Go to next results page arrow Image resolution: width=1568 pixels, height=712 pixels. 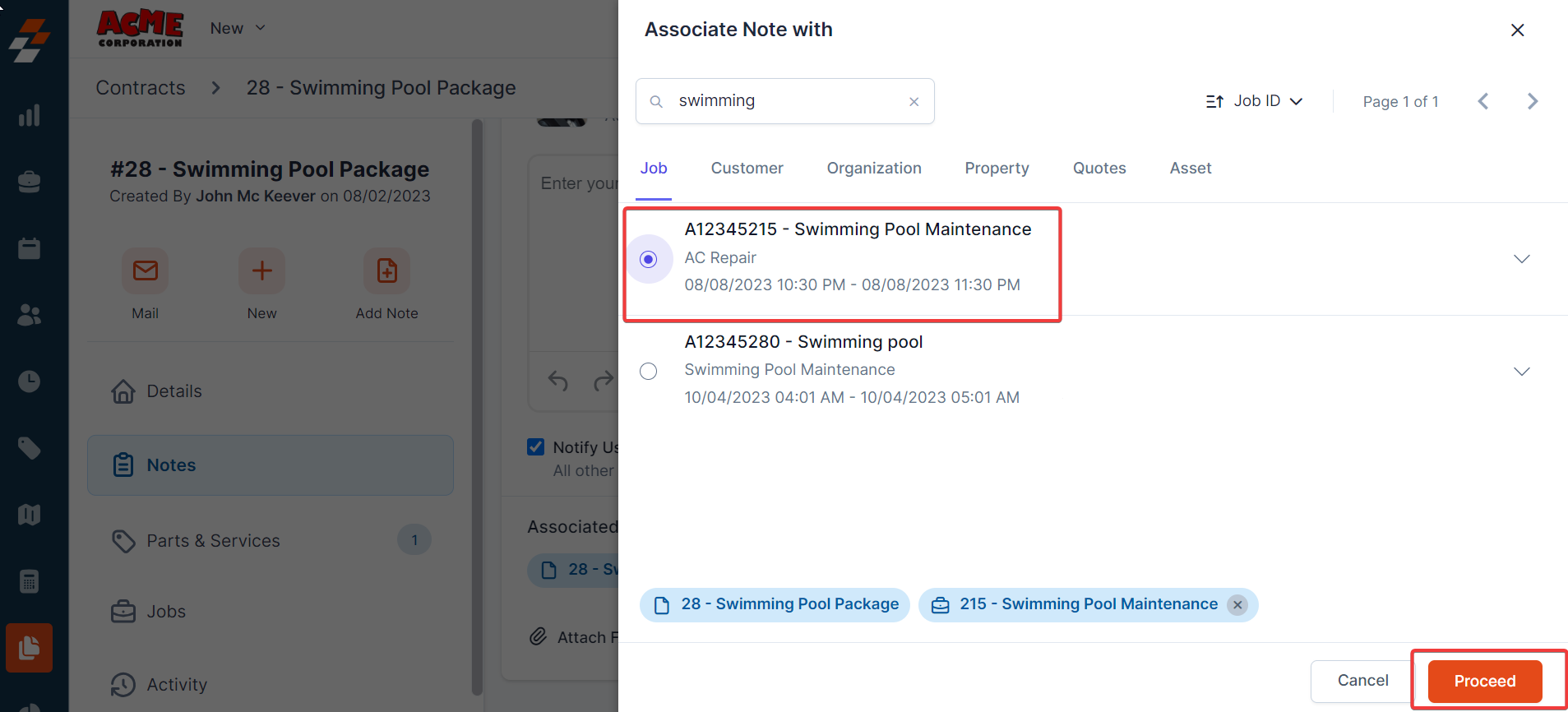point(1533,101)
